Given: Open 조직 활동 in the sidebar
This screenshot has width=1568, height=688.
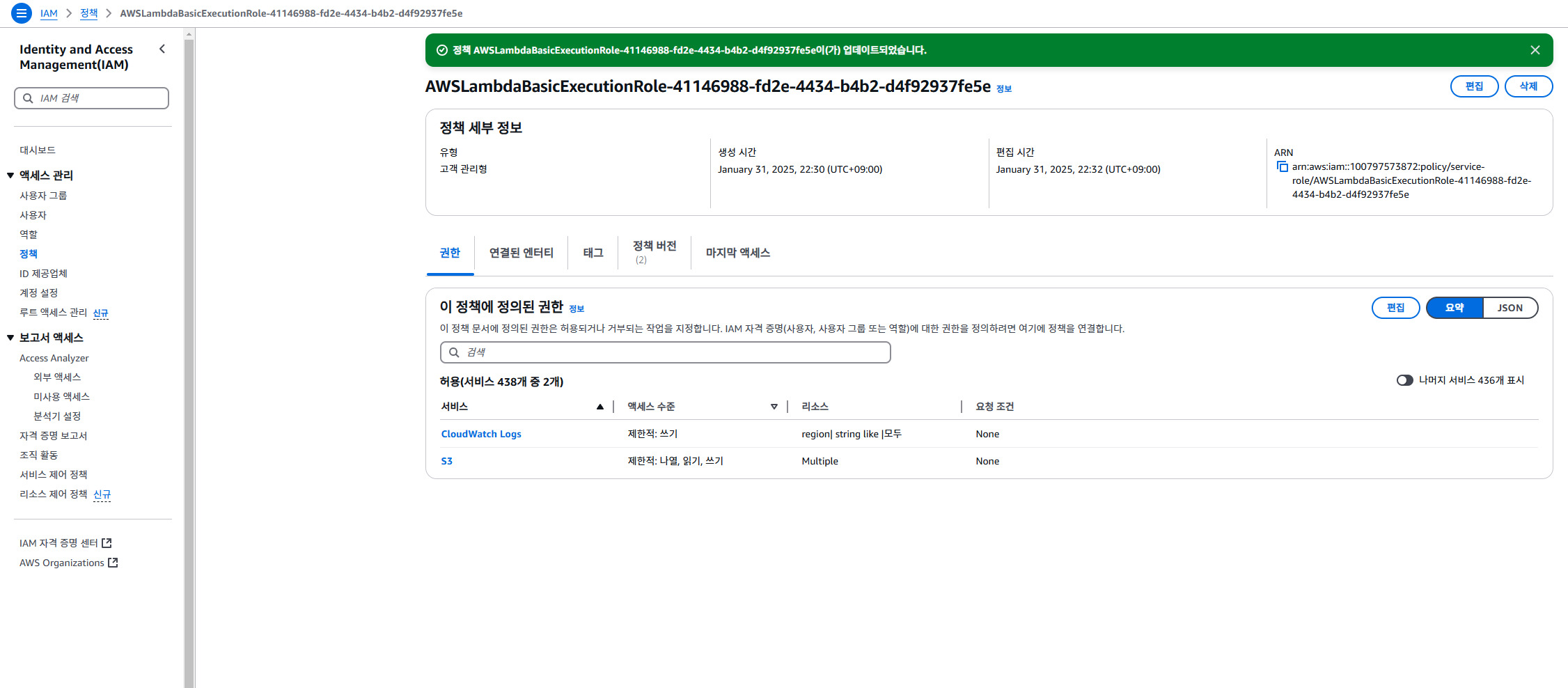Looking at the screenshot, I should 38,455.
